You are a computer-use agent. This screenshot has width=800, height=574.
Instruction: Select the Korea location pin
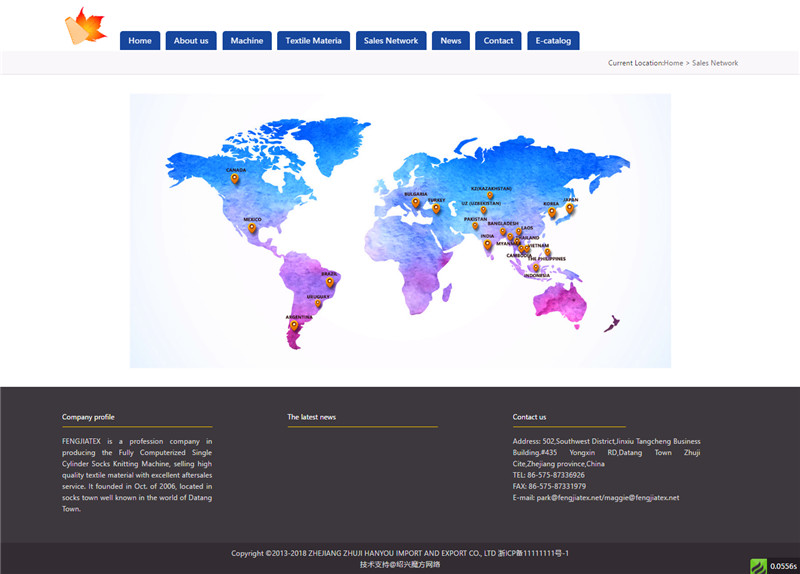click(551, 212)
